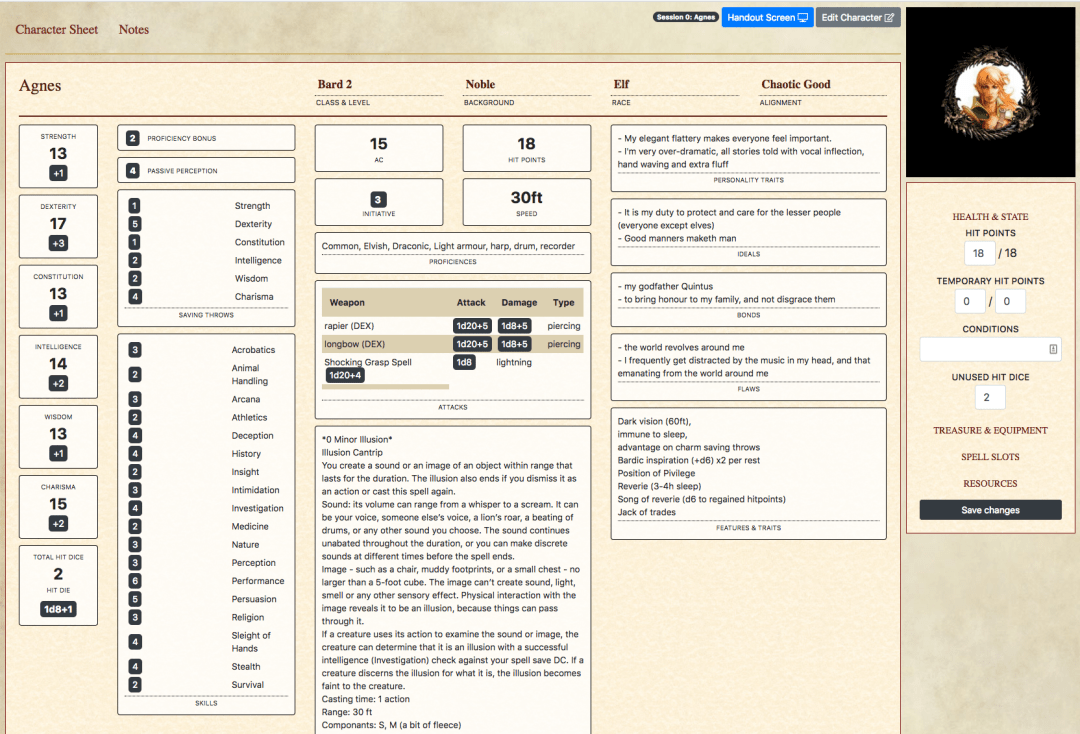Roll the Athletics skill badge

(135, 417)
